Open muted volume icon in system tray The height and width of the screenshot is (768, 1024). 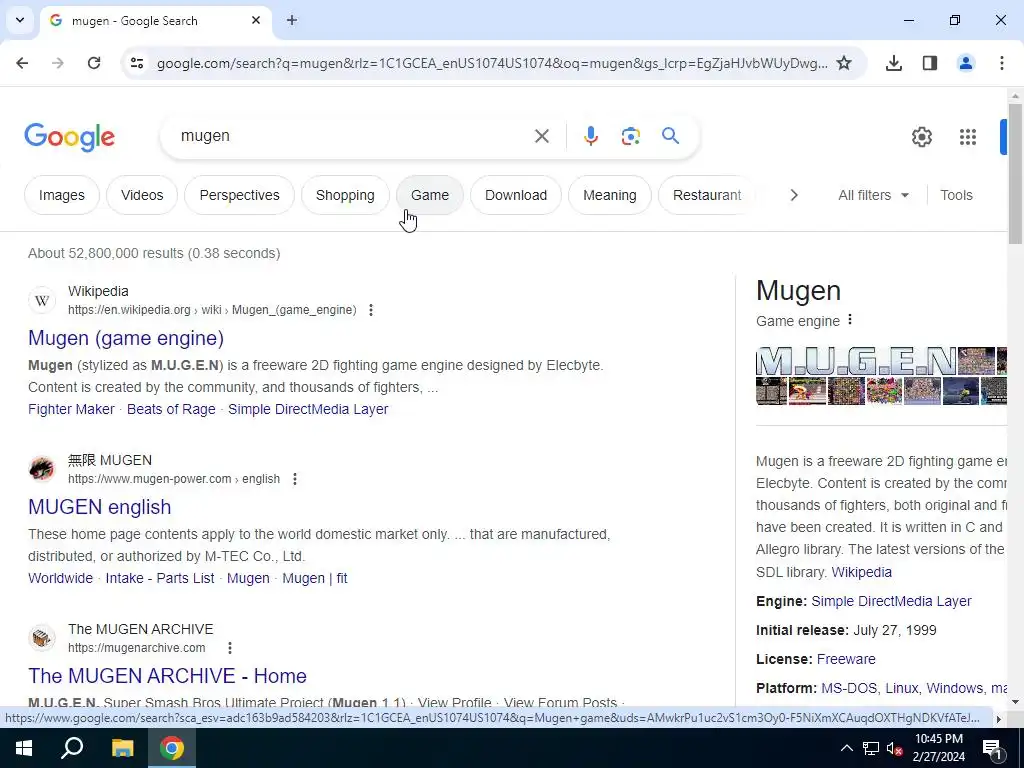click(x=894, y=748)
